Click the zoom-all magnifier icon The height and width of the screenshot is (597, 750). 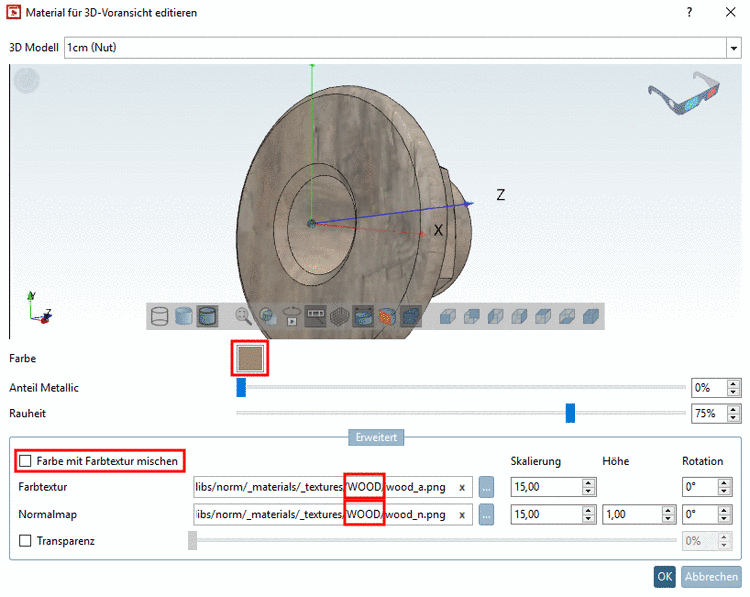click(x=243, y=316)
